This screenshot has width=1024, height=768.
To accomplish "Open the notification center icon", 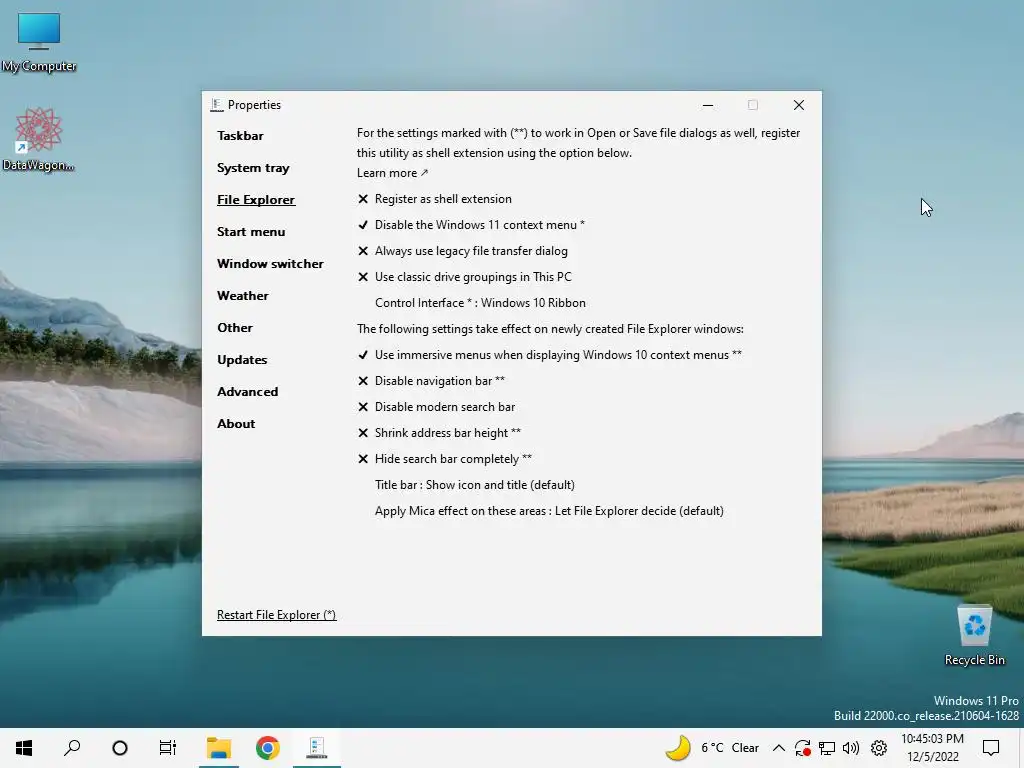I will click(x=991, y=748).
